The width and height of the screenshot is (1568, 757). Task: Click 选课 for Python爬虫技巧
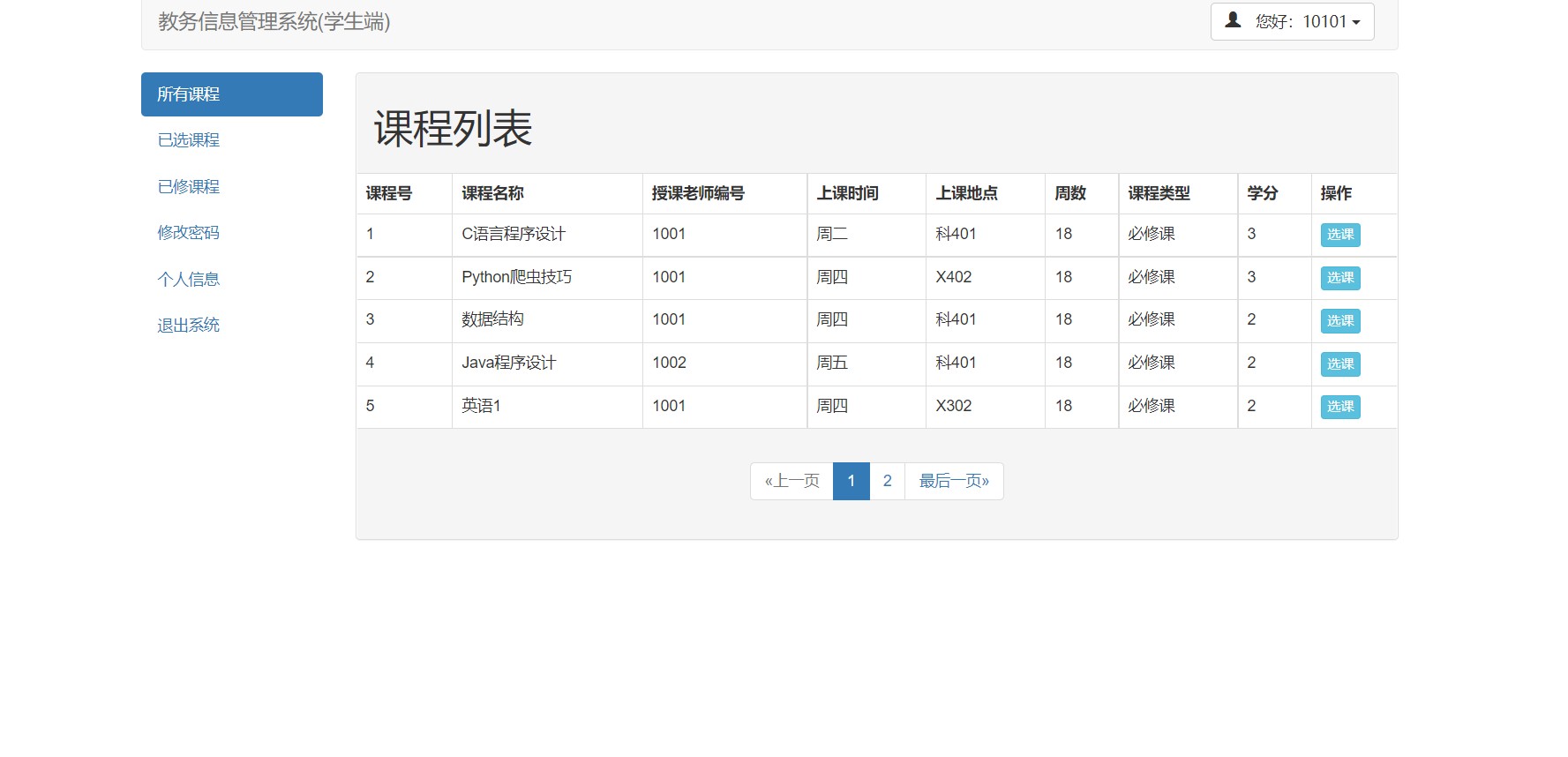tap(1340, 278)
